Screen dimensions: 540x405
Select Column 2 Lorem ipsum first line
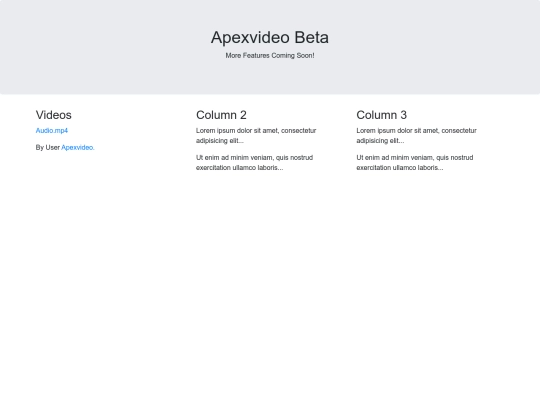tap(256, 131)
